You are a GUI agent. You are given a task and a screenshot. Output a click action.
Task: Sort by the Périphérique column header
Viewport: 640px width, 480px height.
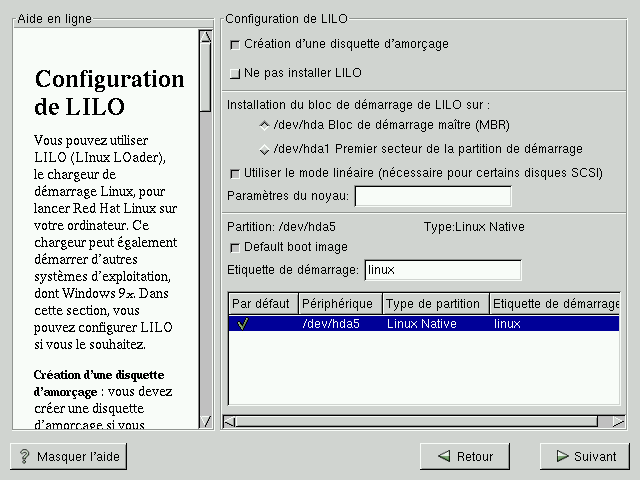click(339, 303)
